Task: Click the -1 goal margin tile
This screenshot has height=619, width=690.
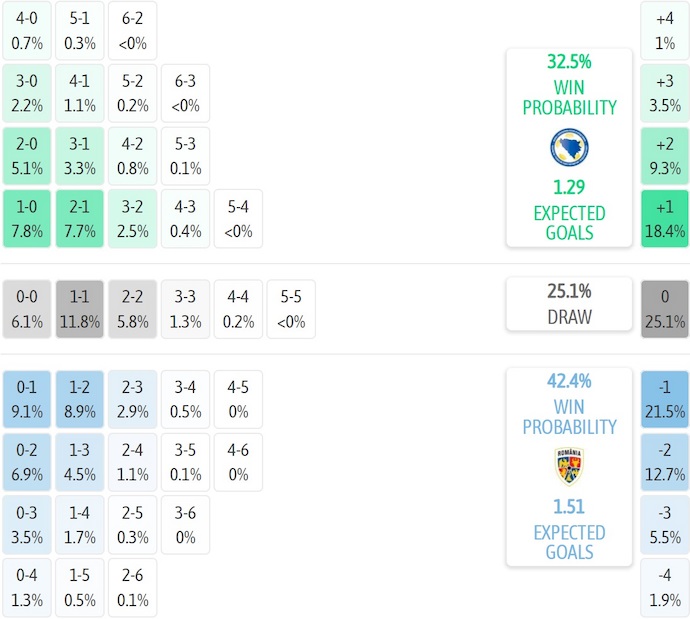Action: pyautogui.click(x=665, y=399)
